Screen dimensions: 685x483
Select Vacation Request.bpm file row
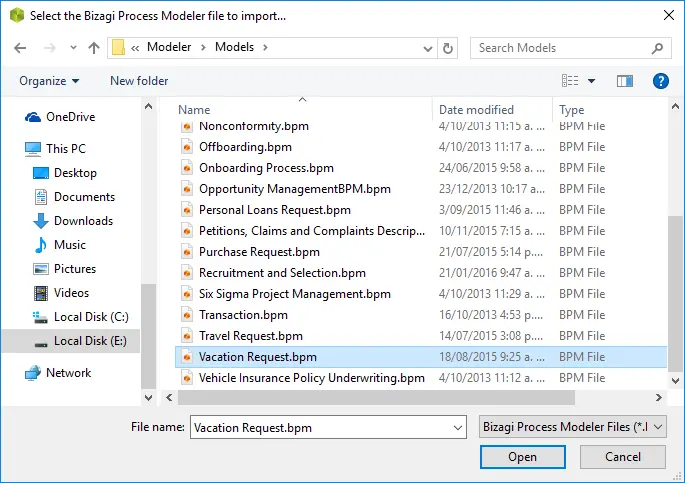pyautogui.click(x=421, y=357)
